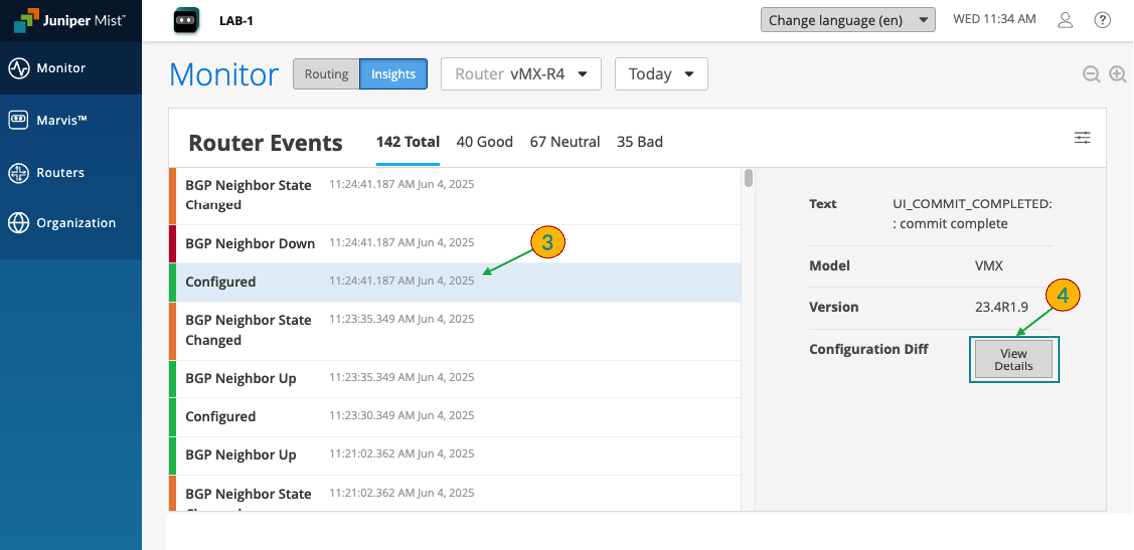Screen dimensions: 1134x550
Task: Click the View Details button
Action: 1013,360
